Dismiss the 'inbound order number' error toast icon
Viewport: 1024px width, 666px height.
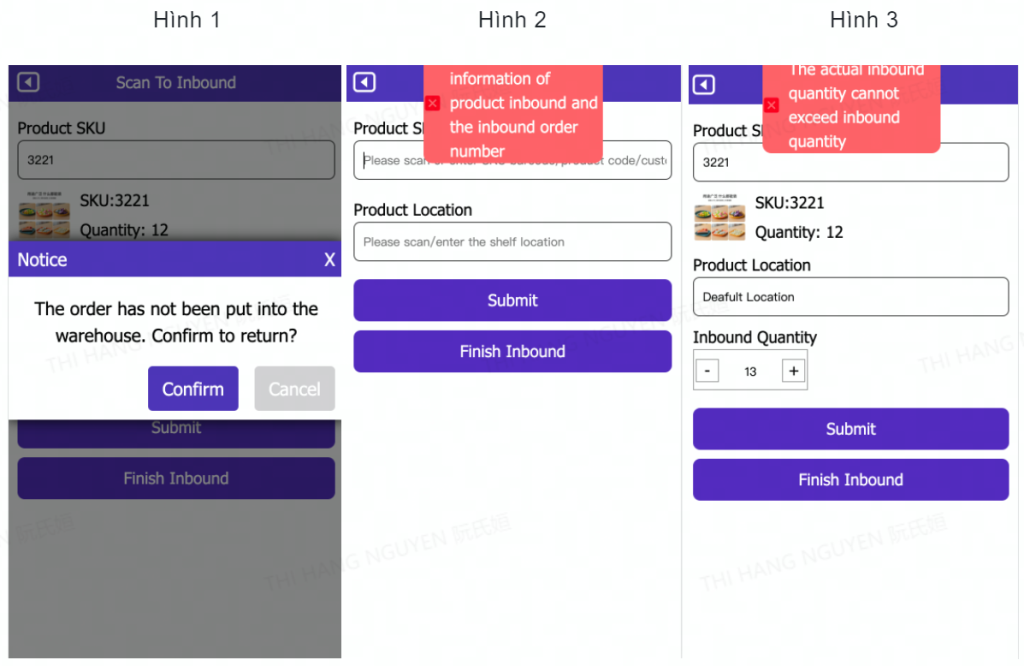(x=432, y=103)
